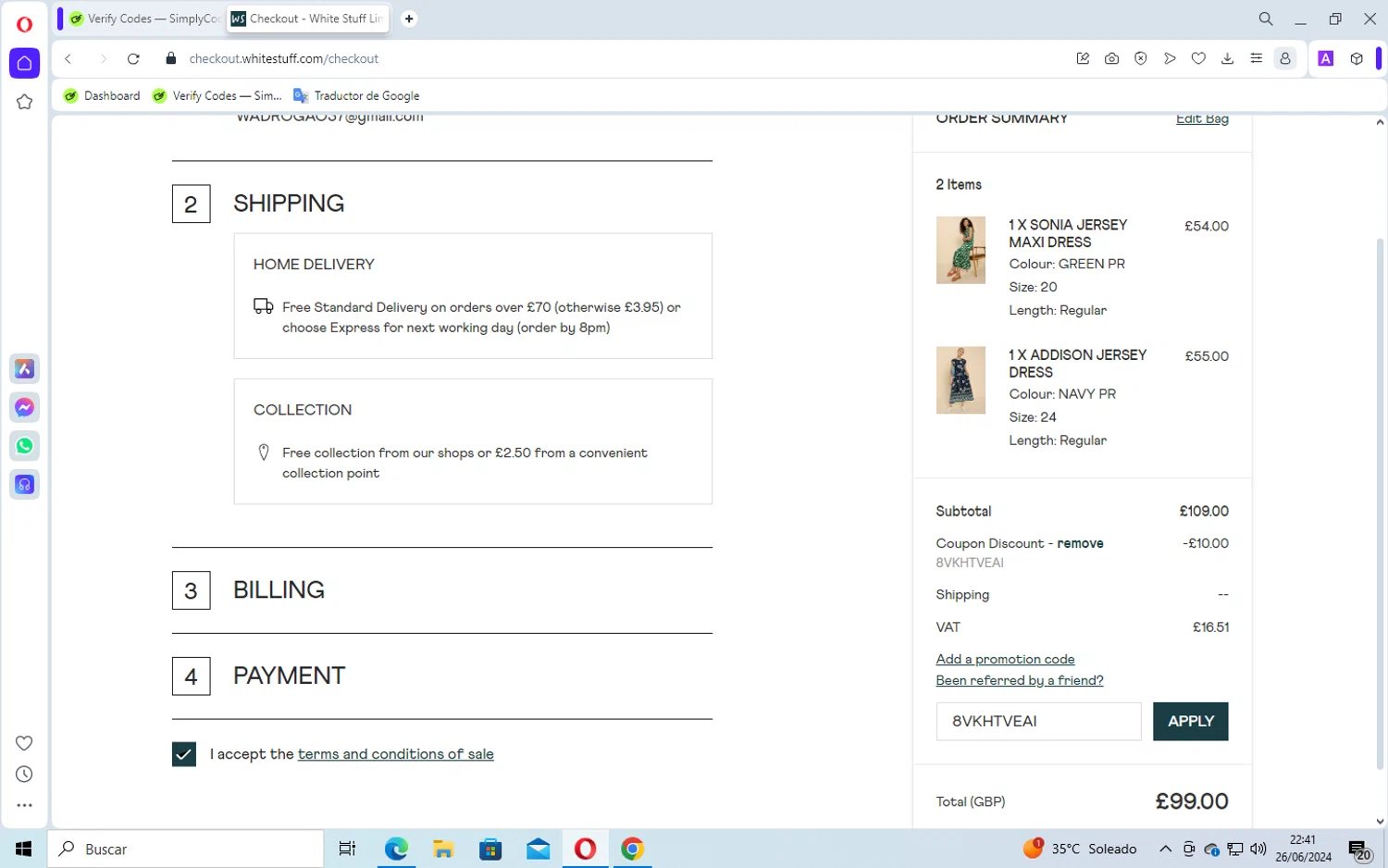Switch to the Checkout White Stuff tab
The width and height of the screenshot is (1388, 868).
[x=307, y=19]
